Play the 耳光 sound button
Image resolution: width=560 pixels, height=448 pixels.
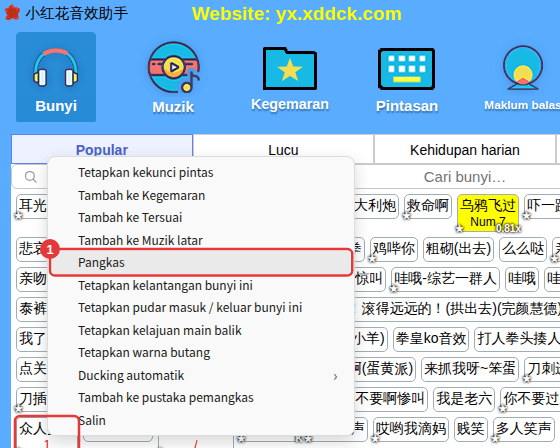click(32, 206)
